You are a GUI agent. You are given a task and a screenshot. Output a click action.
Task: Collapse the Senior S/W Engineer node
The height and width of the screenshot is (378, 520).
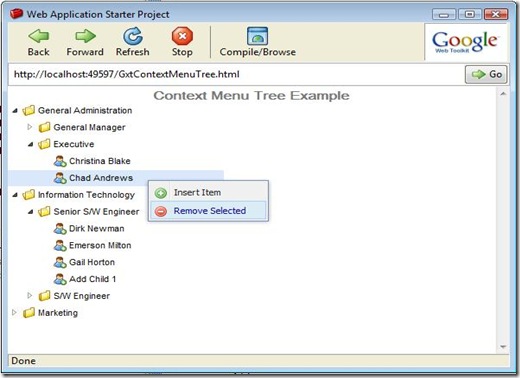point(30,211)
